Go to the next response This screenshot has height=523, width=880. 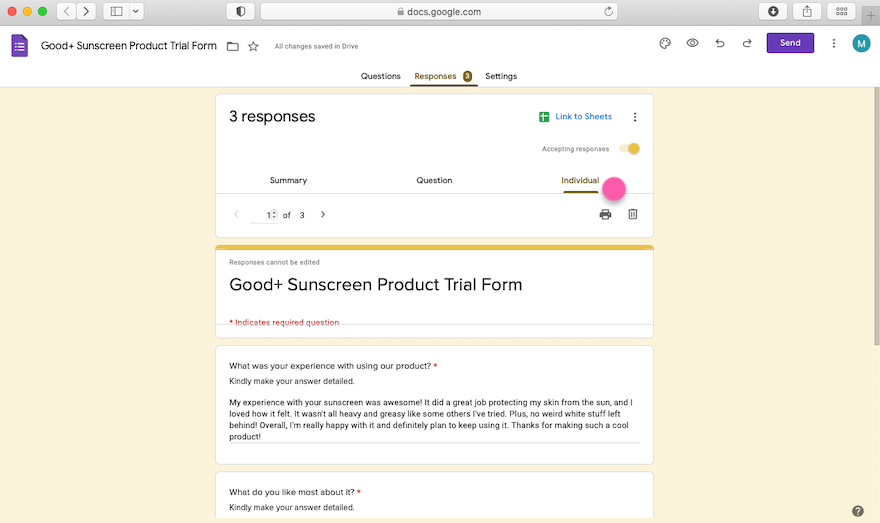[322, 215]
